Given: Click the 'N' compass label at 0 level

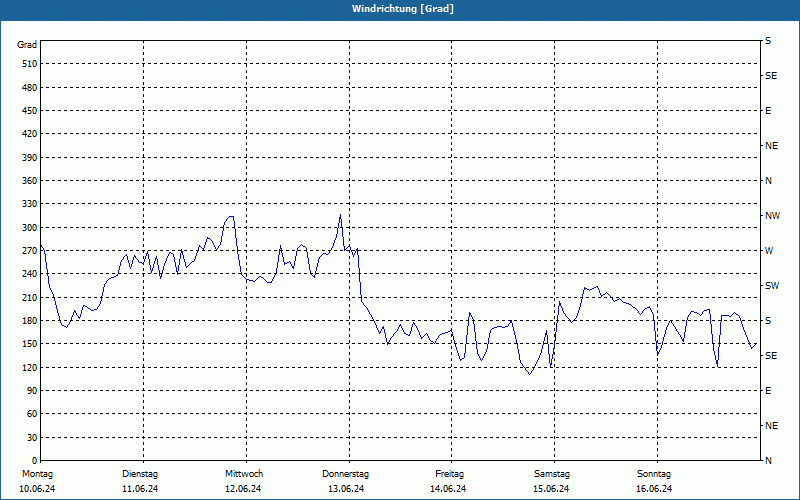Looking at the screenshot, I should click(768, 461).
